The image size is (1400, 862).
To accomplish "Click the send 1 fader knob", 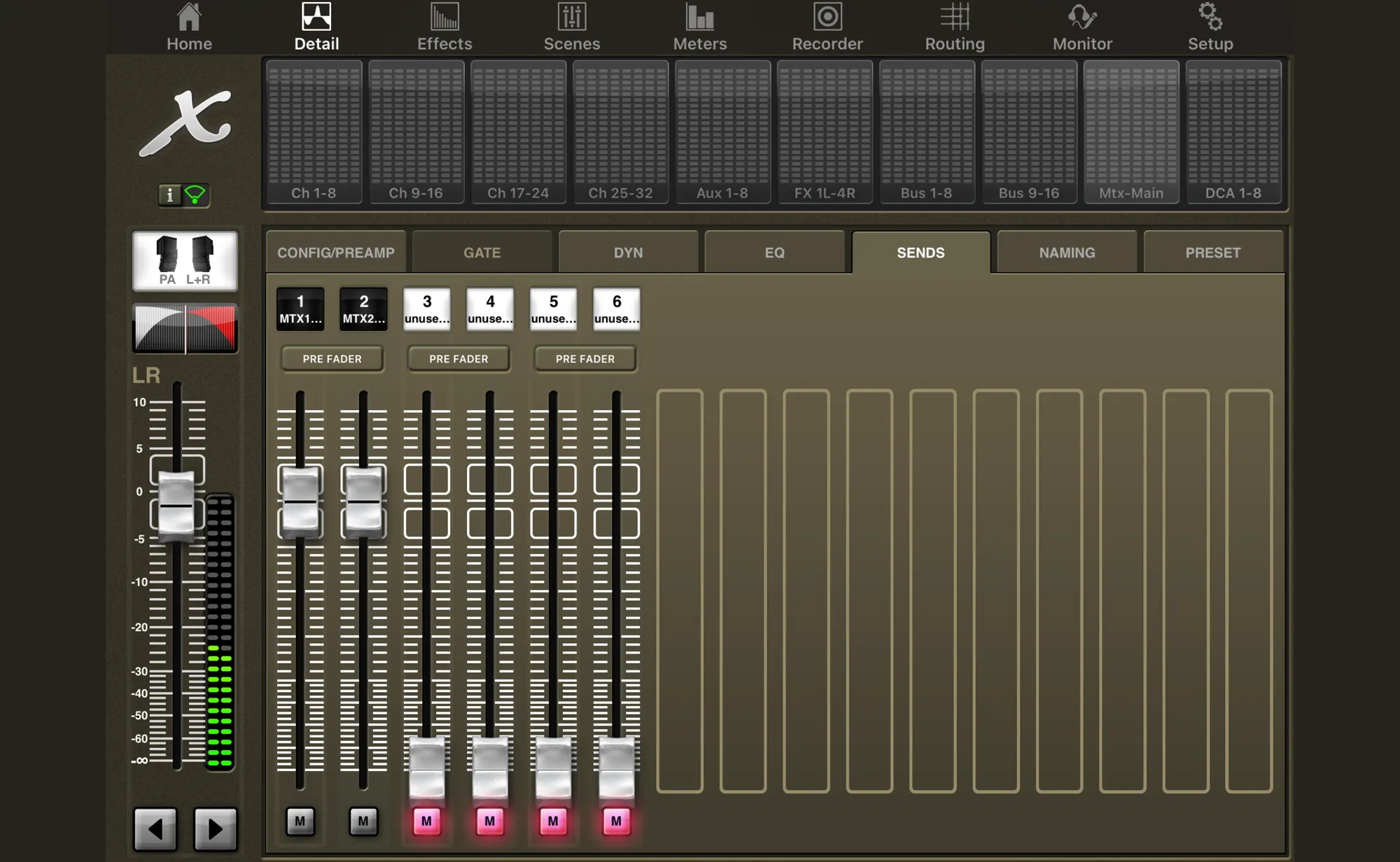I will [300, 502].
